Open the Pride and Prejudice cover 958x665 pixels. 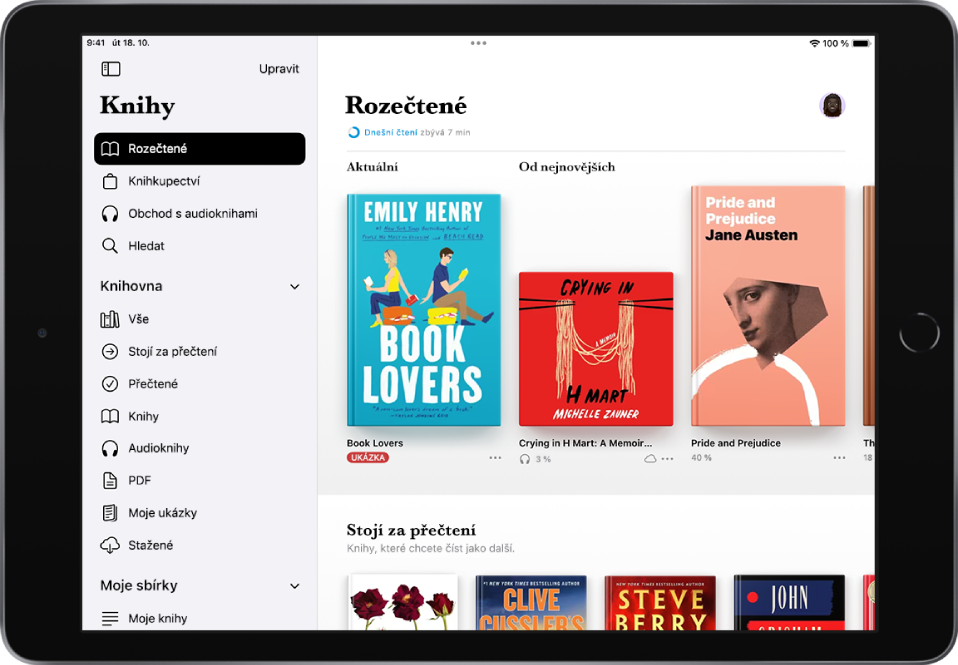pyautogui.click(x=768, y=306)
